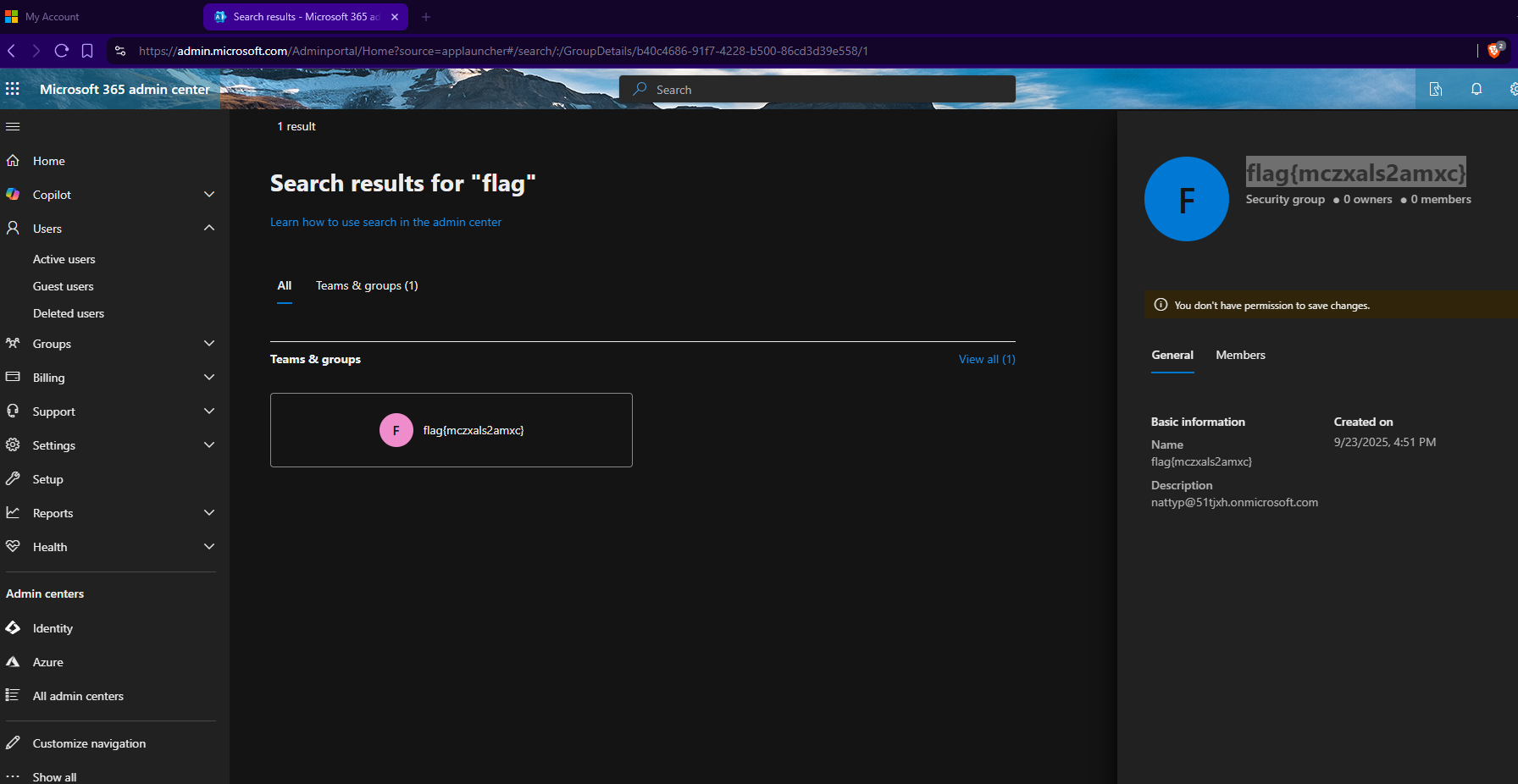The width and height of the screenshot is (1518, 784).
Task: Click the Azure triangle icon
Action: point(13,662)
